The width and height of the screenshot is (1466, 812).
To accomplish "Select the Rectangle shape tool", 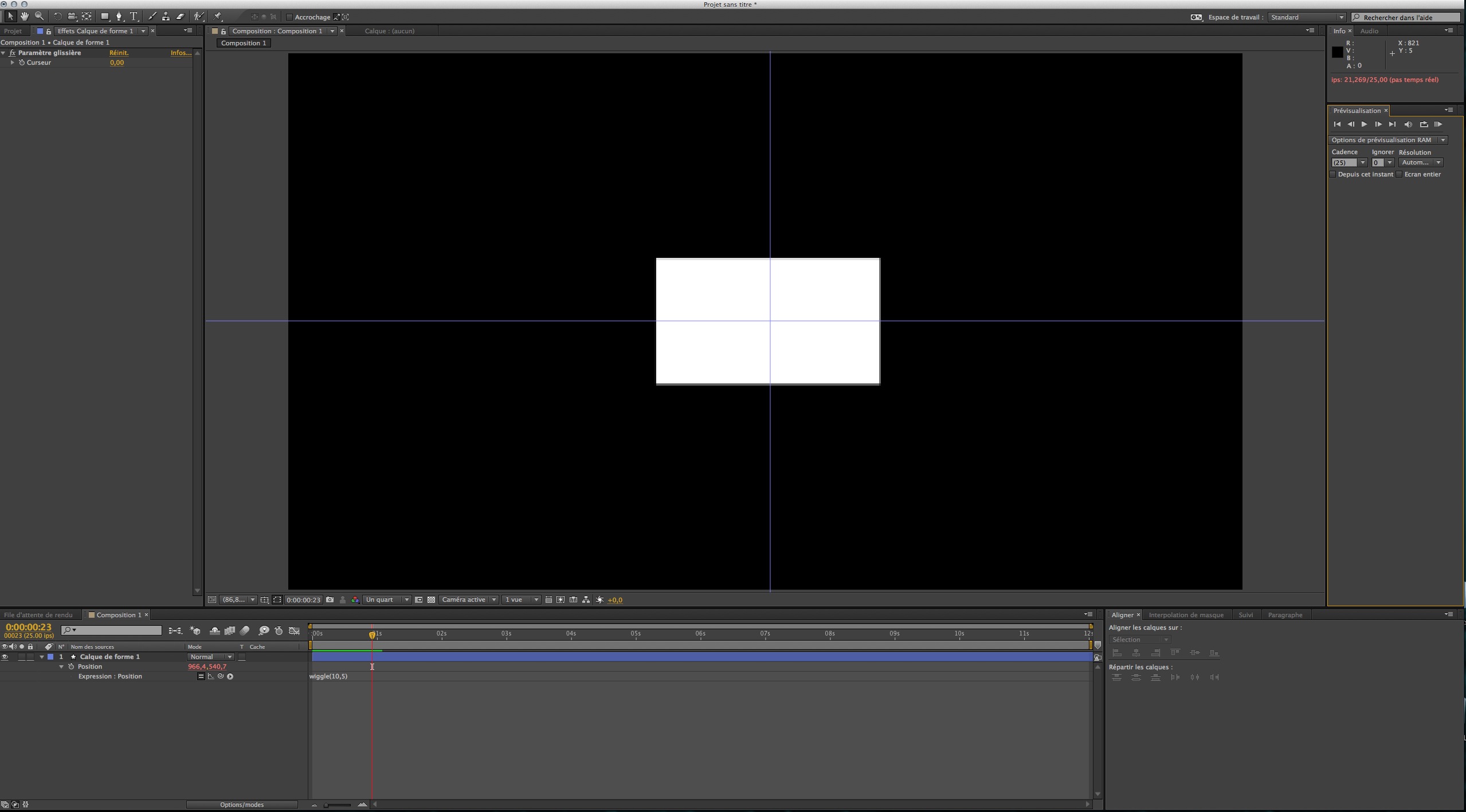I will tap(105, 17).
